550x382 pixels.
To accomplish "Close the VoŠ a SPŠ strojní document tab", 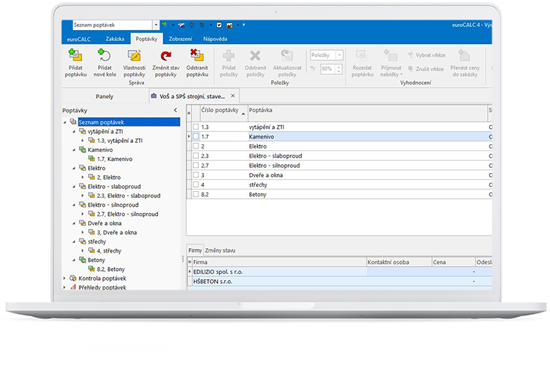I will tap(233, 95).
